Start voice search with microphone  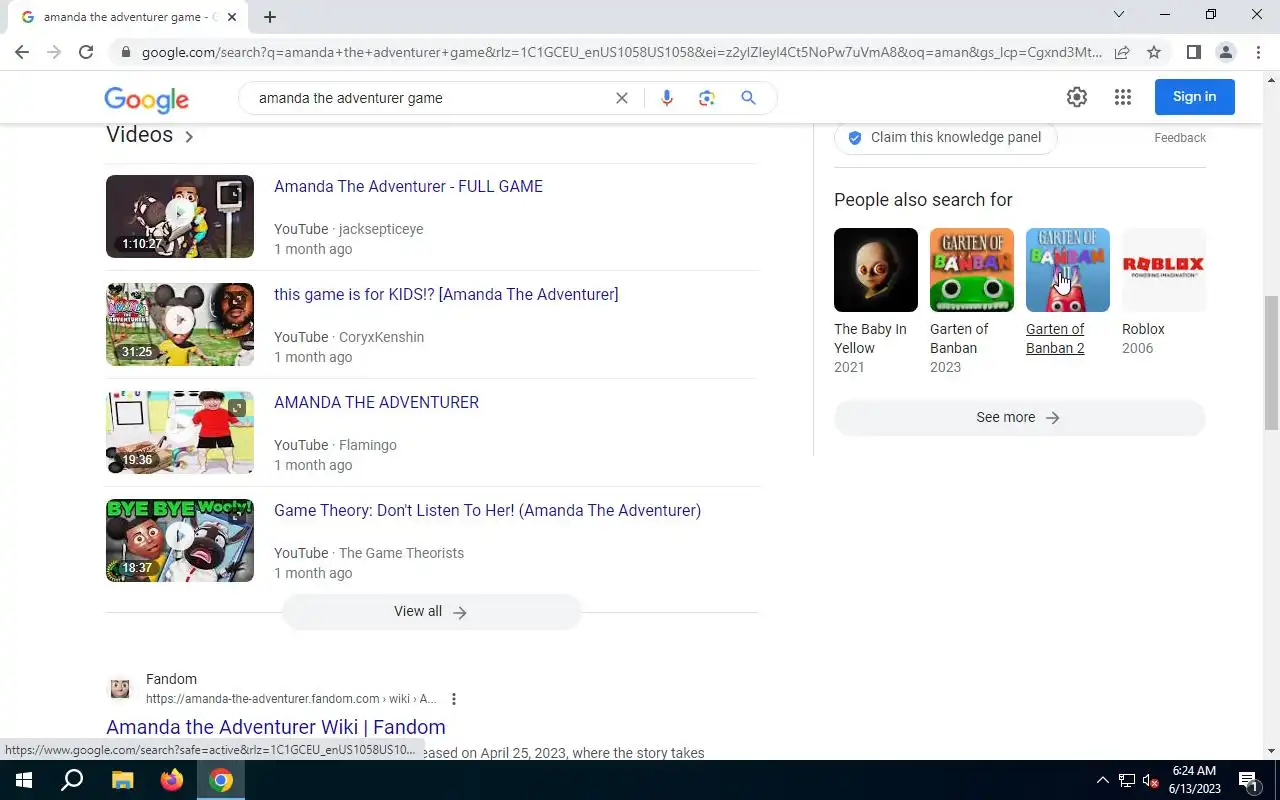click(667, 98)
